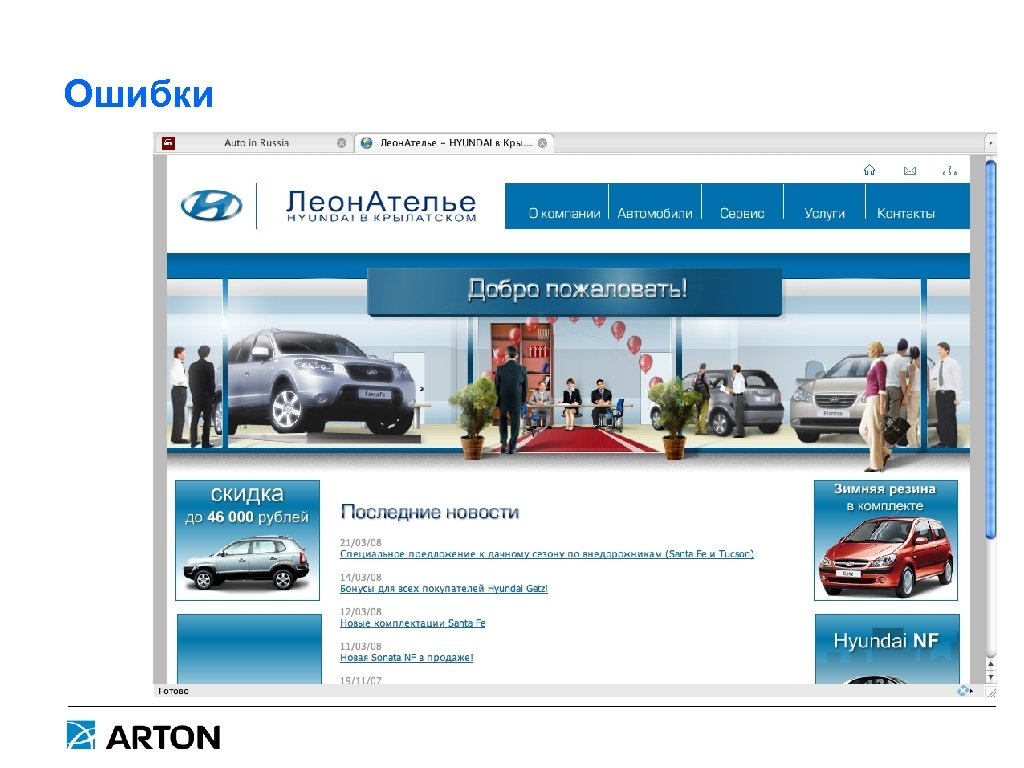Click the globe favicon of ЛеонАтелье tab

tap(367, 142)
